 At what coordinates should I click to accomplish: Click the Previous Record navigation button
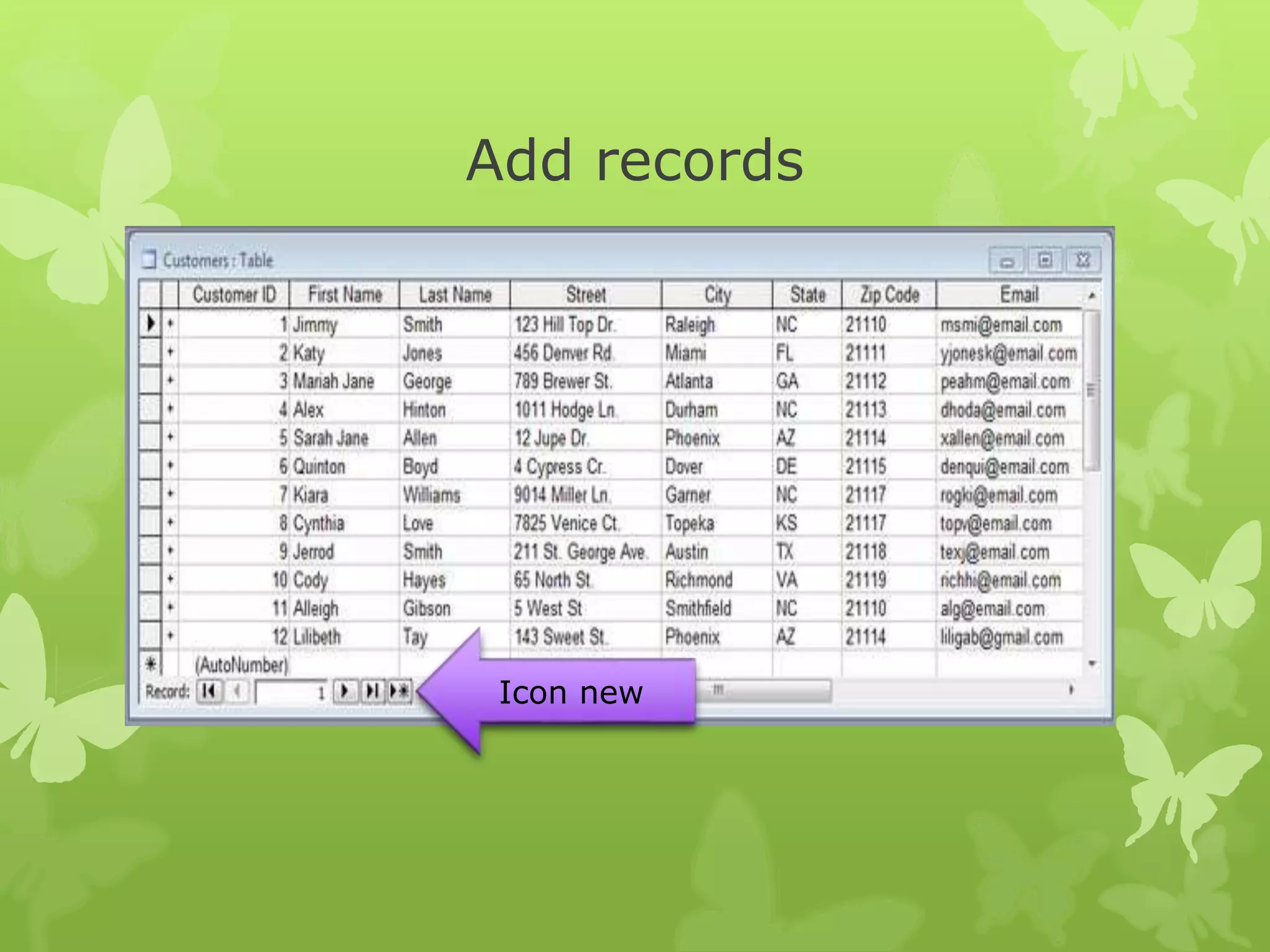pyautogui.click(x=237, y=690)
